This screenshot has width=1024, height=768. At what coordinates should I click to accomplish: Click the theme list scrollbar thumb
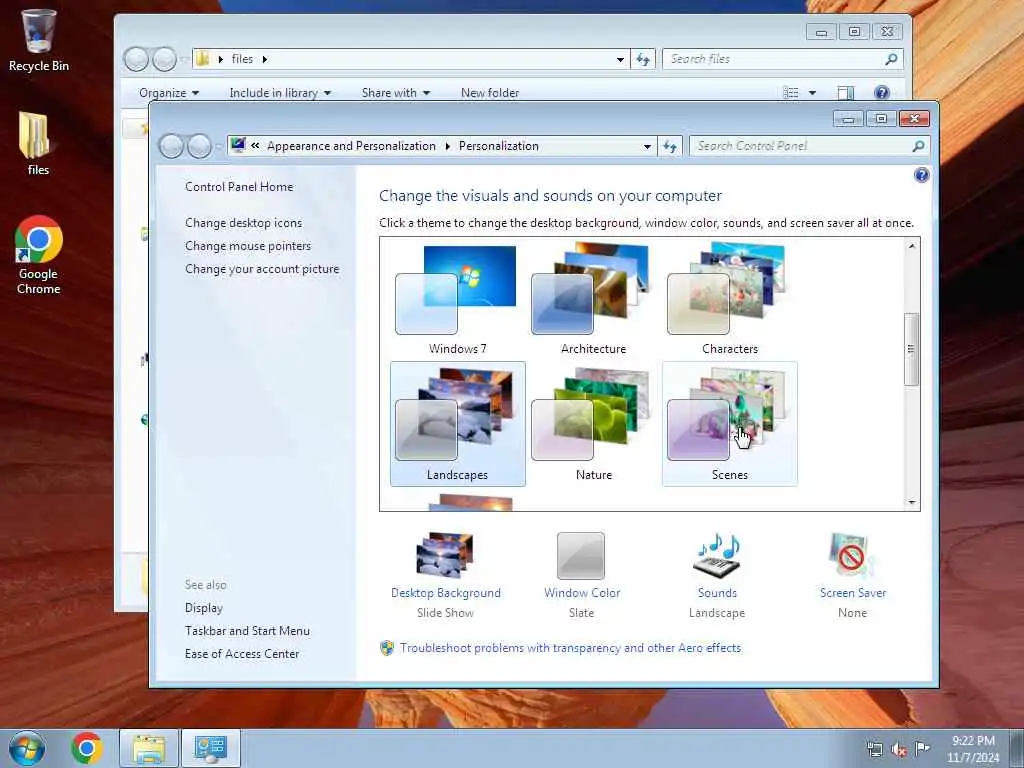pos(912,349)
